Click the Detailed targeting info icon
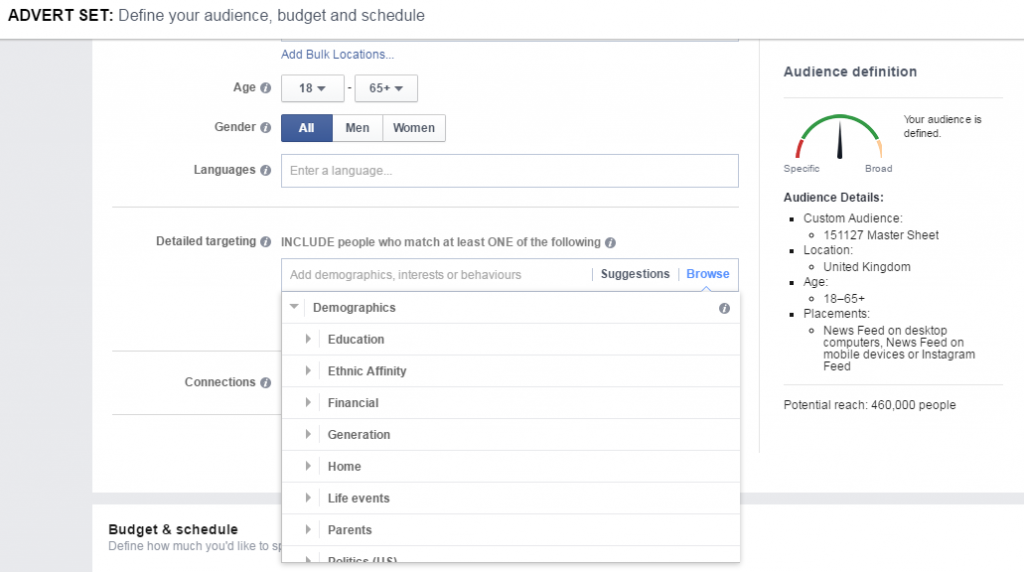1024x572 pixels. (265, 242)
